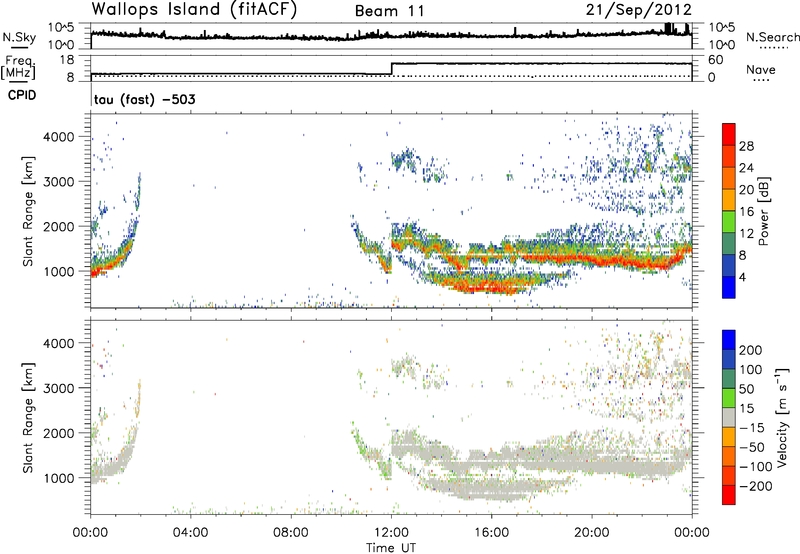Click the blue top segment of Velocity colorbar

pyautogui.click(x=729, y=340)
